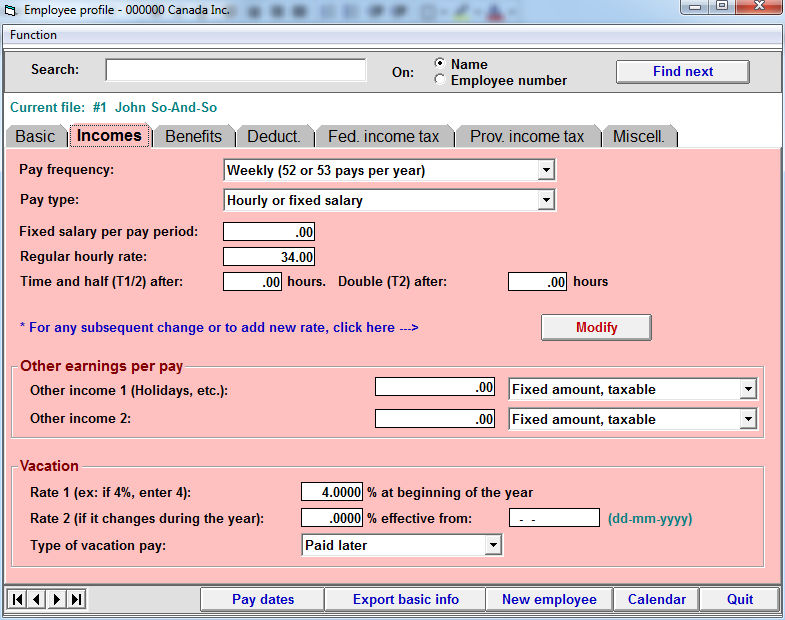Expand Other income 1 type dropdown
785x620 pixels.
(x=747, y=389)
